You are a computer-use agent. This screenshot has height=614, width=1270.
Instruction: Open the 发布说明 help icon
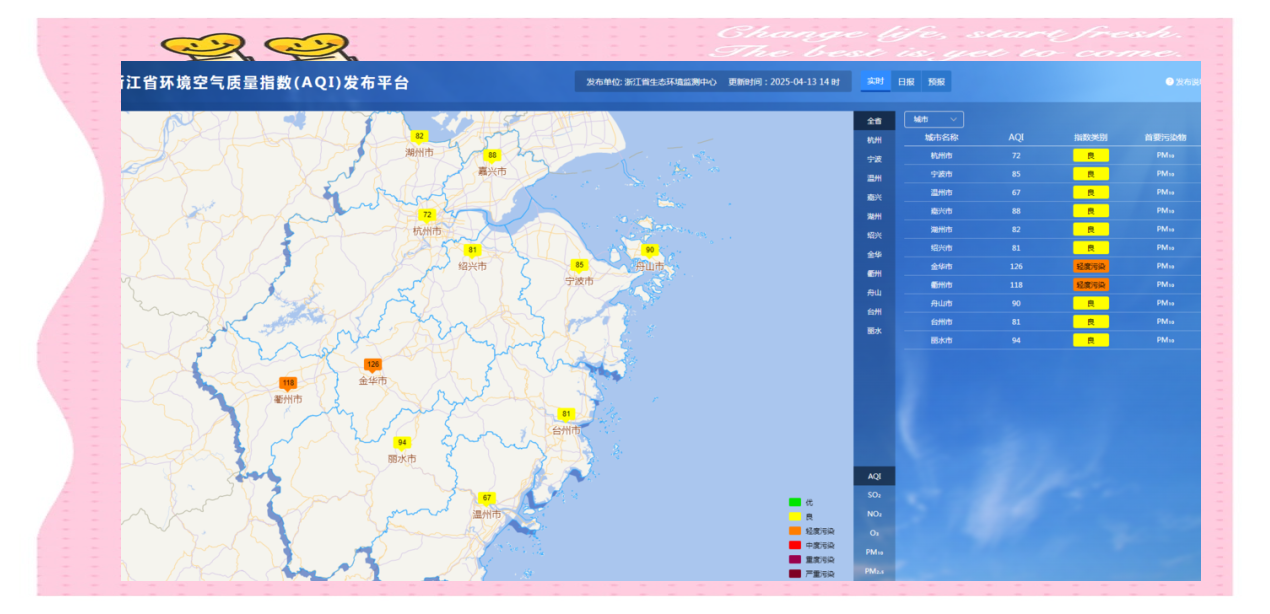(1169, 82)
